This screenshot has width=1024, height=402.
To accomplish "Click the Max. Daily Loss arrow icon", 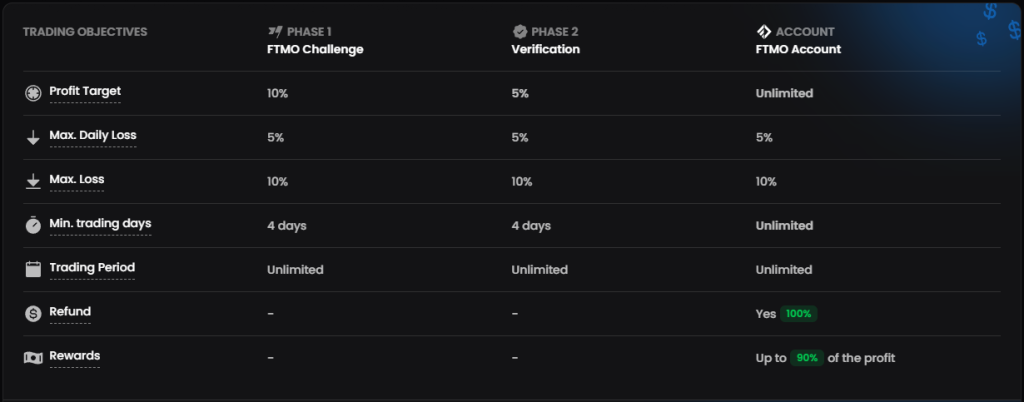I will (33, 138).
